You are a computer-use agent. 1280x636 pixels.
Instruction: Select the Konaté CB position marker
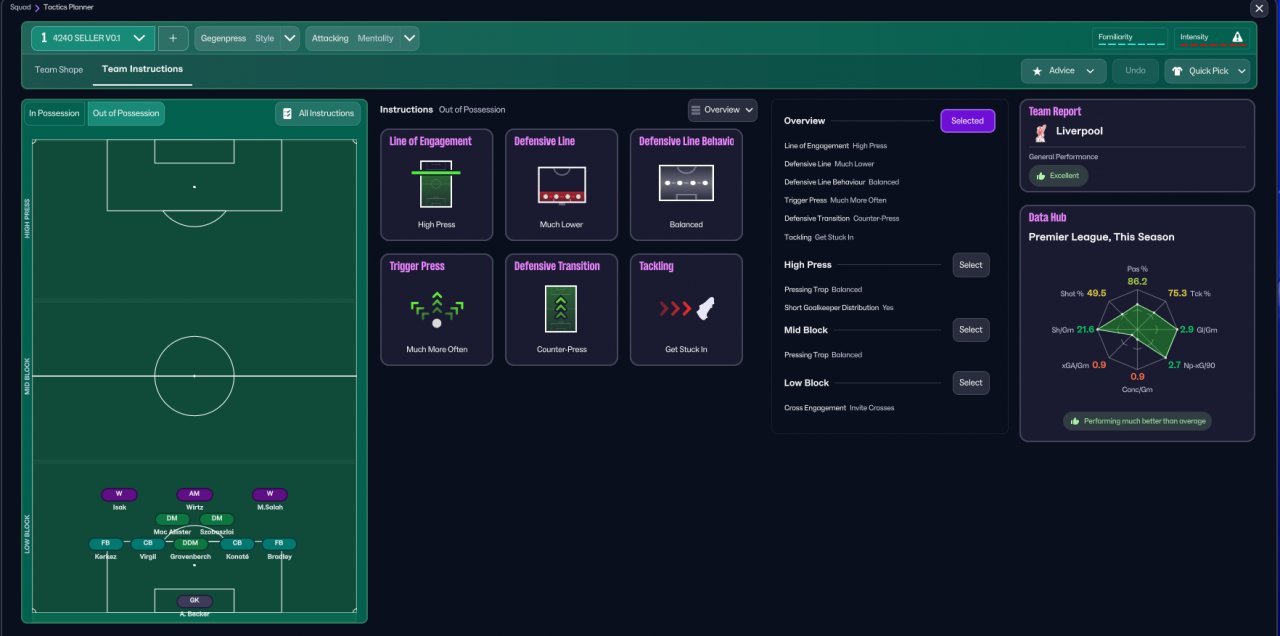(237, 544)
